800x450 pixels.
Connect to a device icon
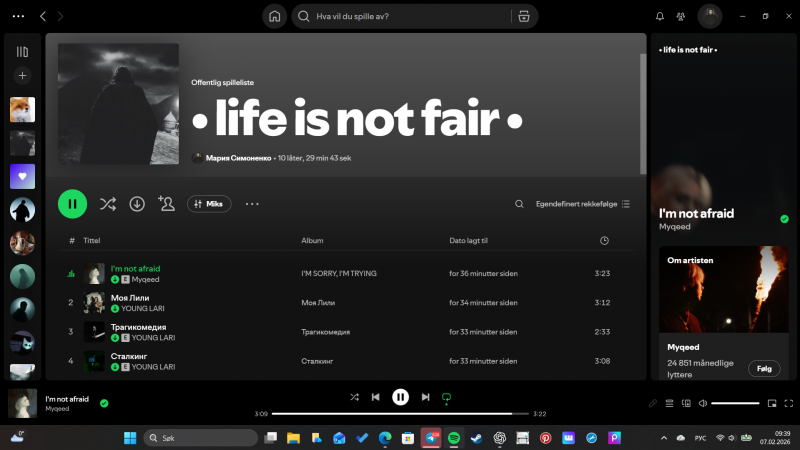tap(686, 403)
